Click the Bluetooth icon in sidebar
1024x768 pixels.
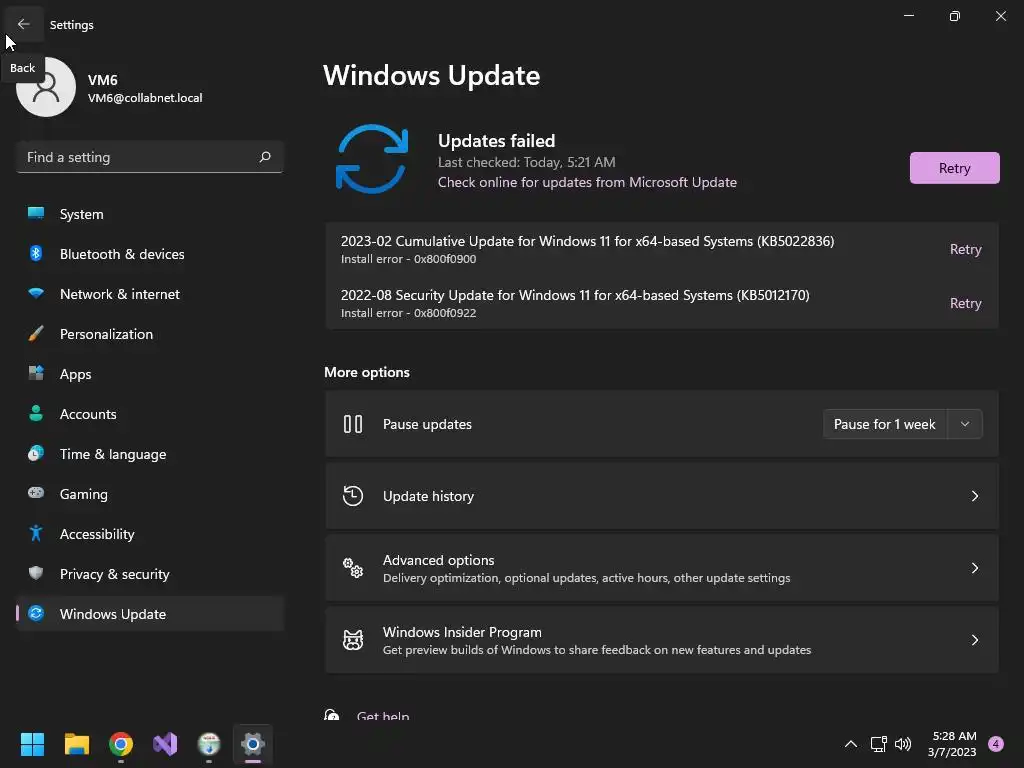(x=36, y=253)
